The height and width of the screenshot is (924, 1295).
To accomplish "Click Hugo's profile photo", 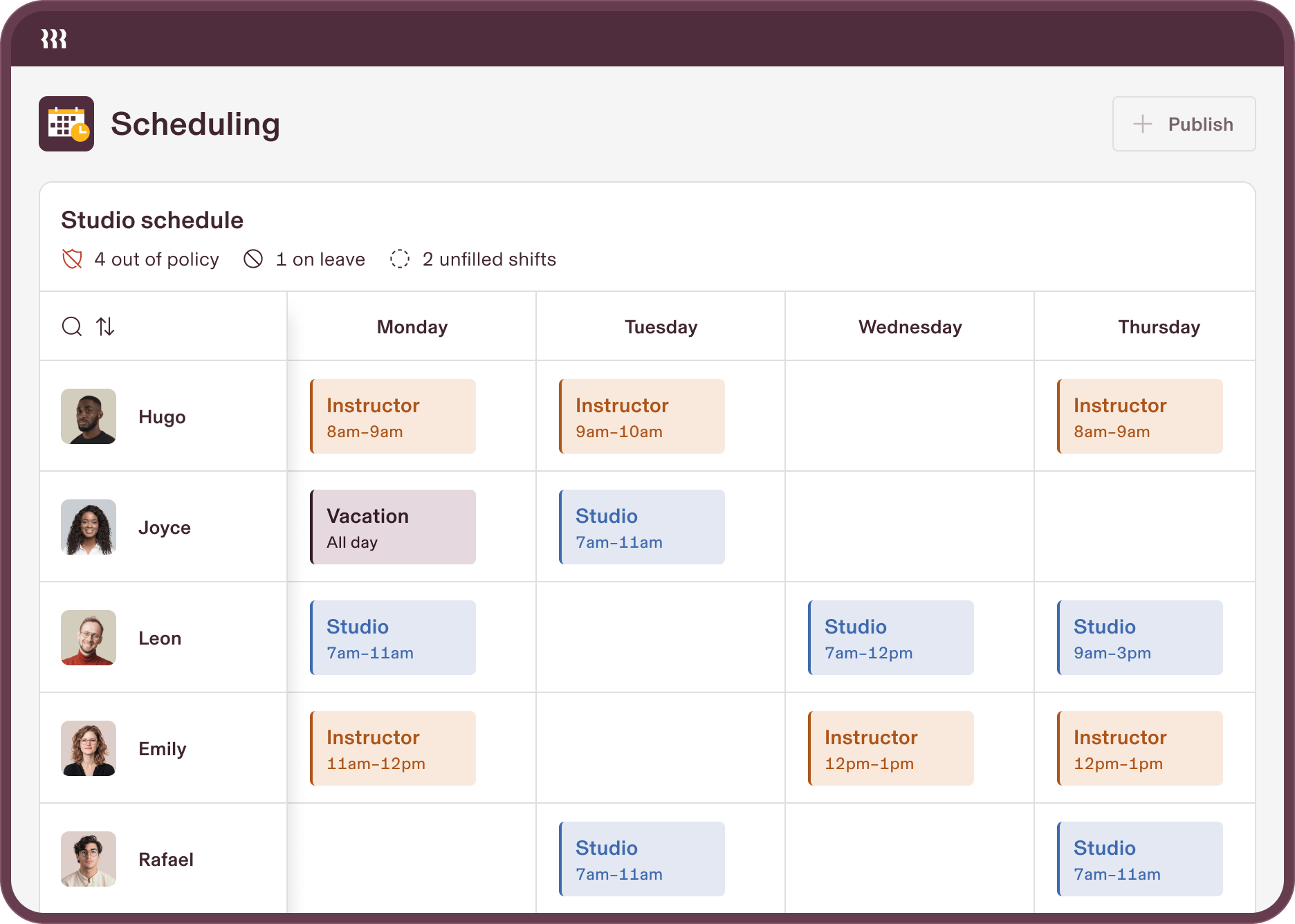I will click(89, 416).
